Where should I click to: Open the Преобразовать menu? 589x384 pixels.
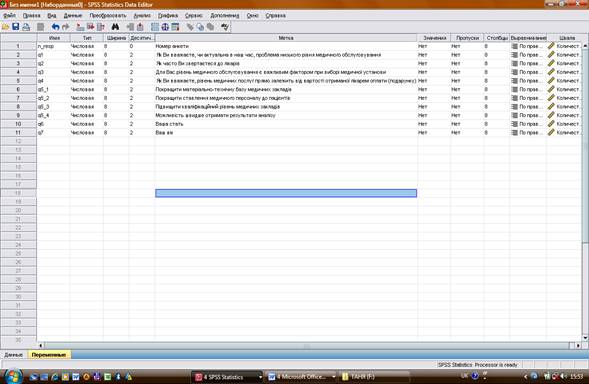pyautogui.click(x=108, y=15)
